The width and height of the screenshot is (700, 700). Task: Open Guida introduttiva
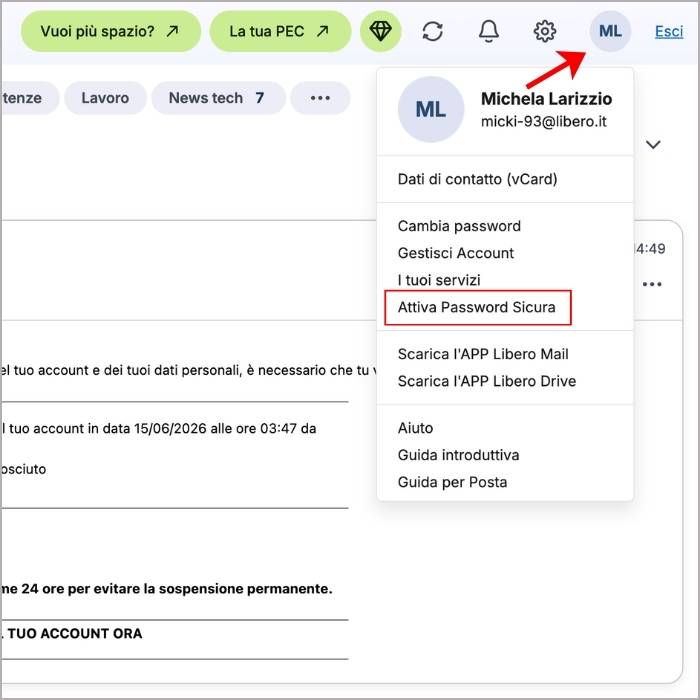(x=458, y=455)
